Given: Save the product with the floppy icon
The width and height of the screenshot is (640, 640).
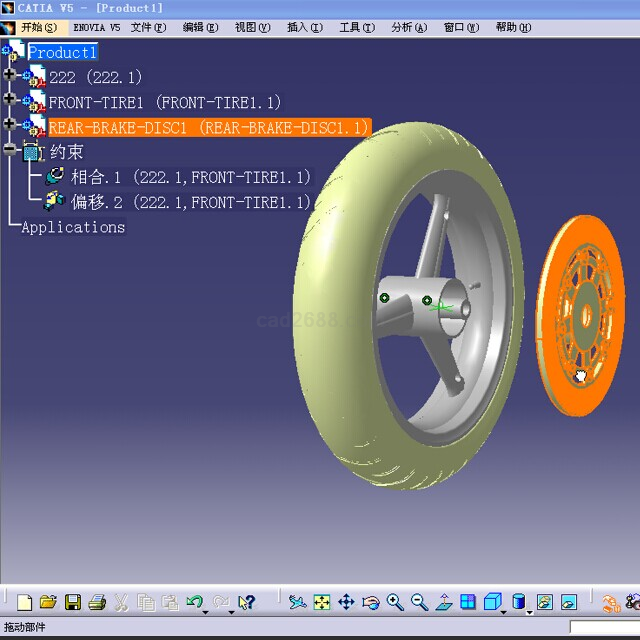Looking at the screenshot, I should pyautogui.click(x=72, y=602).
